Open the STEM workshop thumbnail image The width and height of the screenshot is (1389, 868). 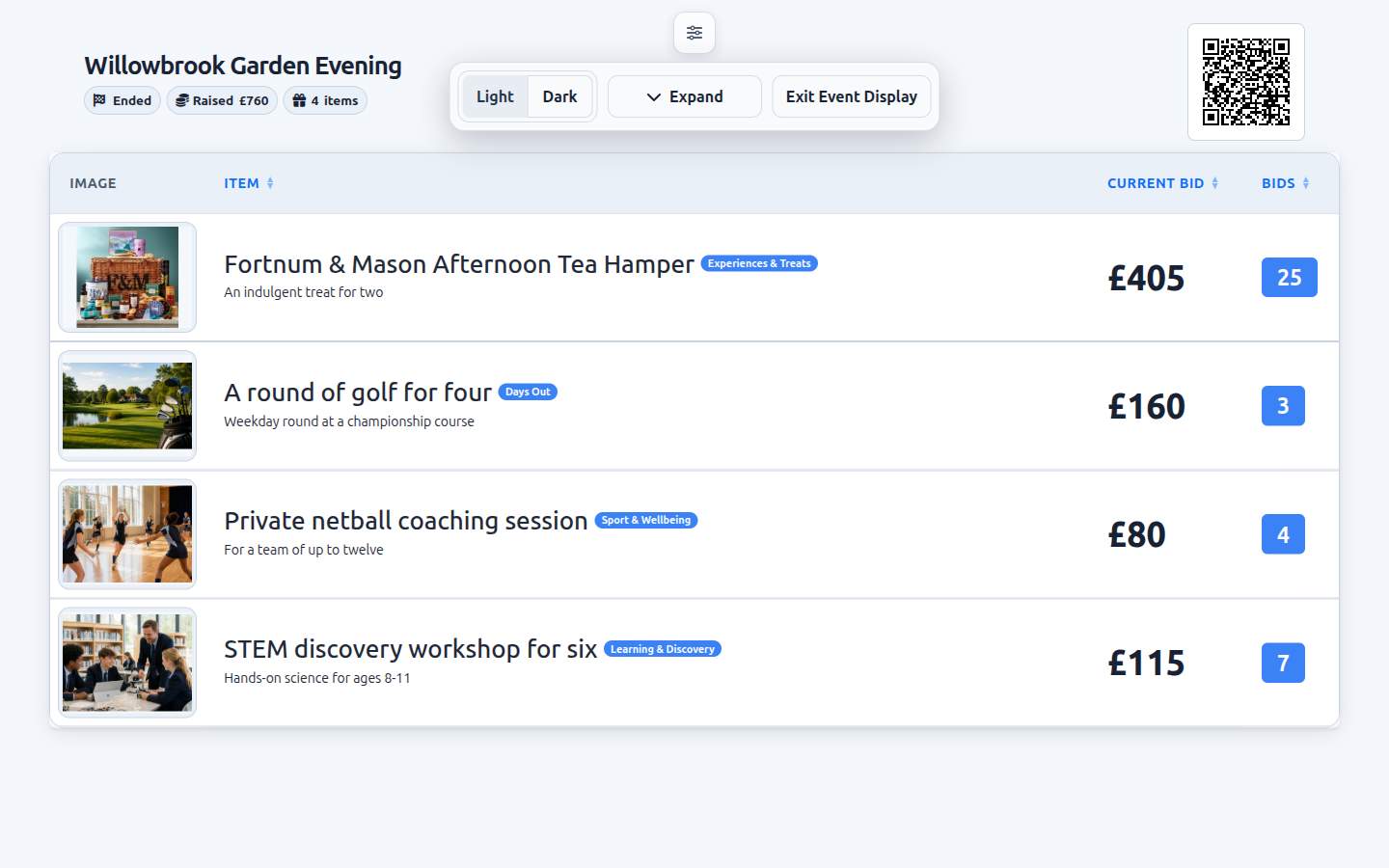tap(127, 663)
